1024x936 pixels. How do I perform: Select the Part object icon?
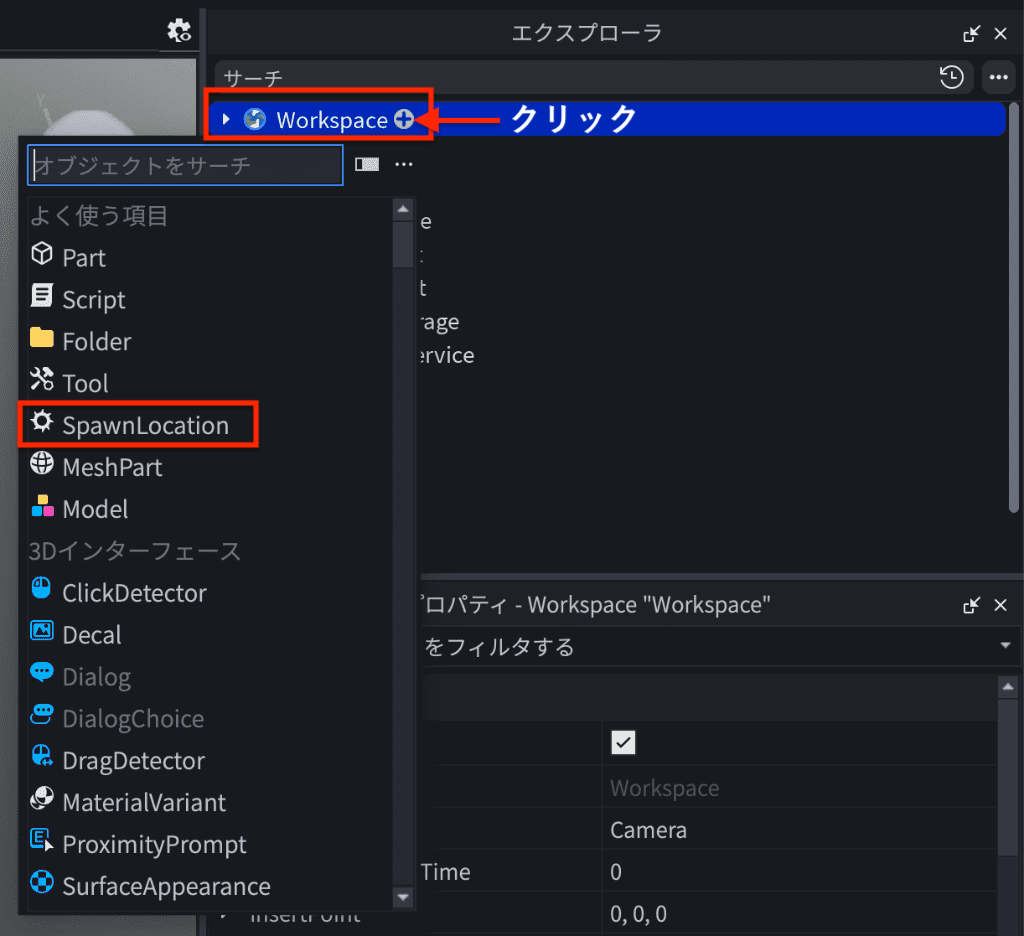[x=42, y=255]
